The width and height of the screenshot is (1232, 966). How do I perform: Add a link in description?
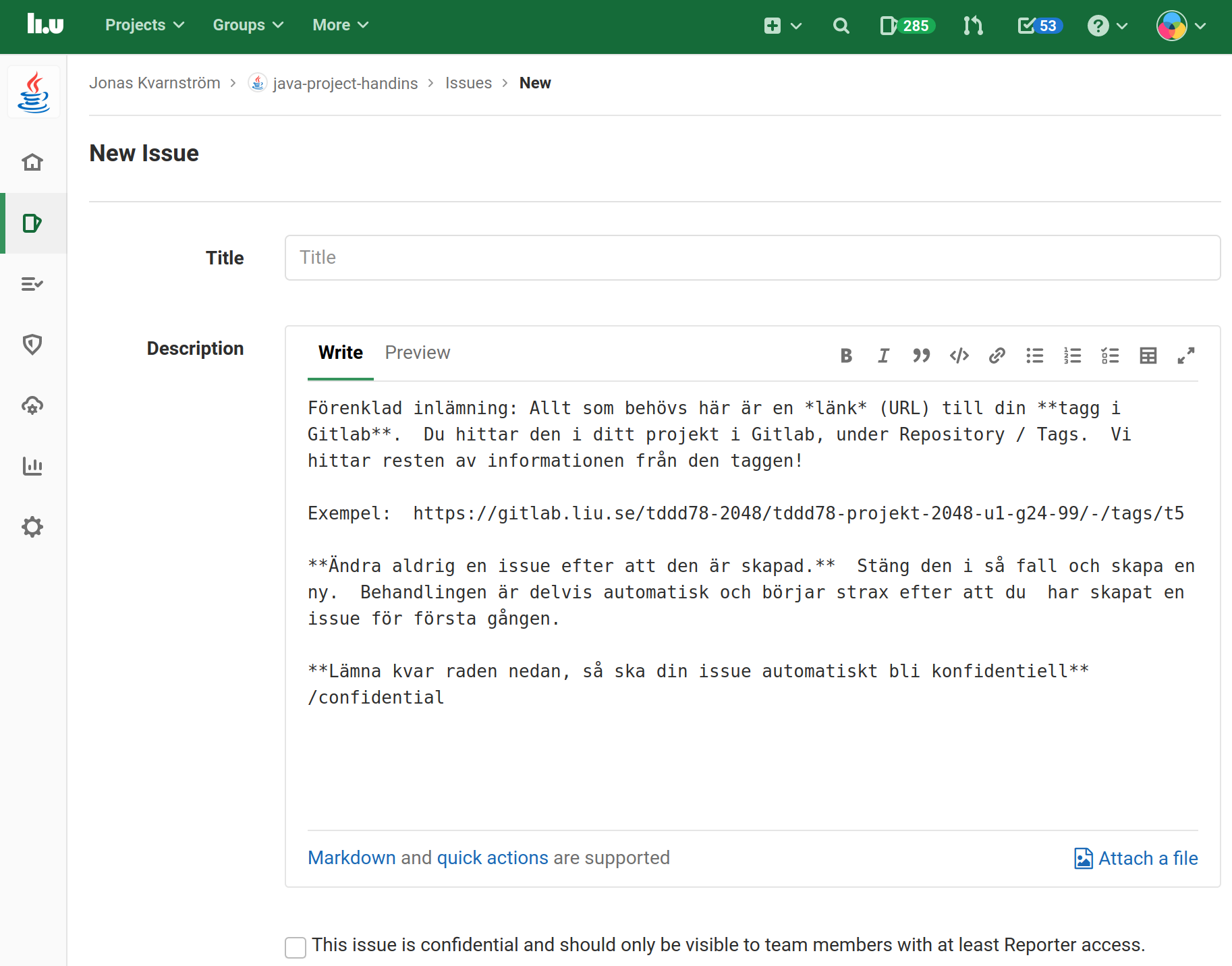point(997,356)
